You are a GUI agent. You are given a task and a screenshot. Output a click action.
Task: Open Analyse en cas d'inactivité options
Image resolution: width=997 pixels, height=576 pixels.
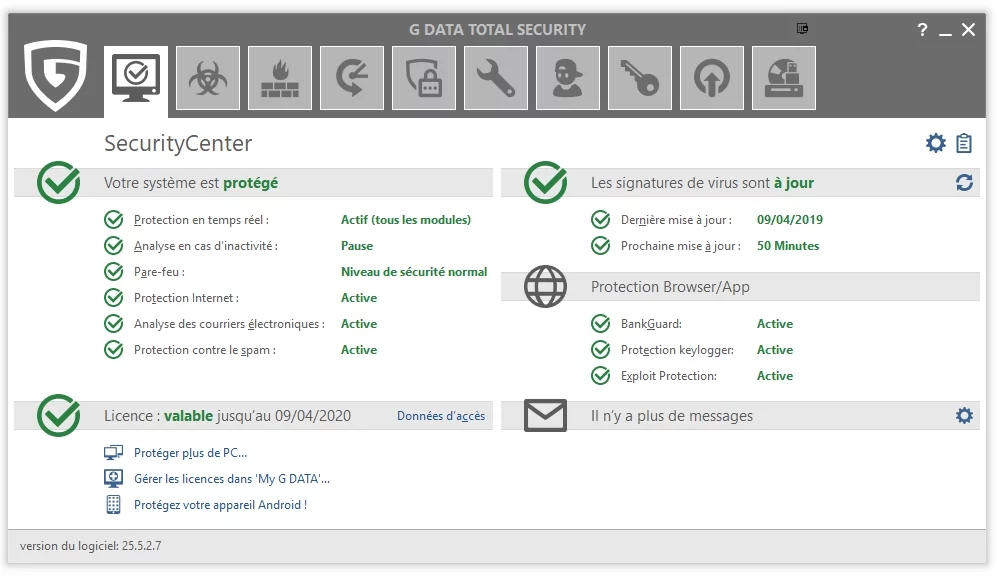coord(206,246)
